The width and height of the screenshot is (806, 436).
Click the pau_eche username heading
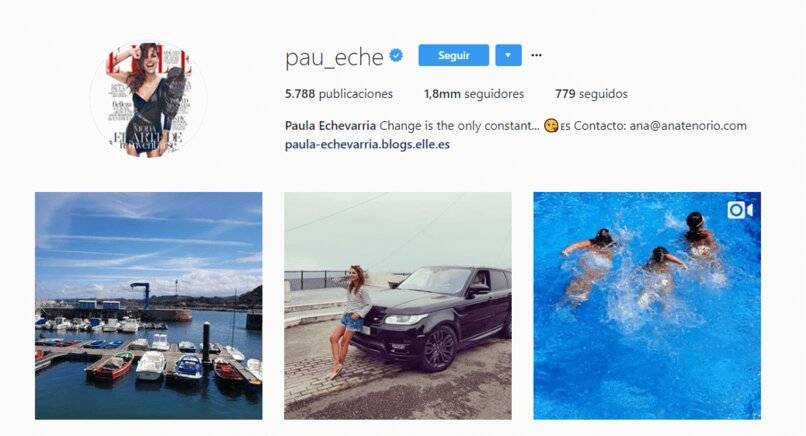[334, 57]
